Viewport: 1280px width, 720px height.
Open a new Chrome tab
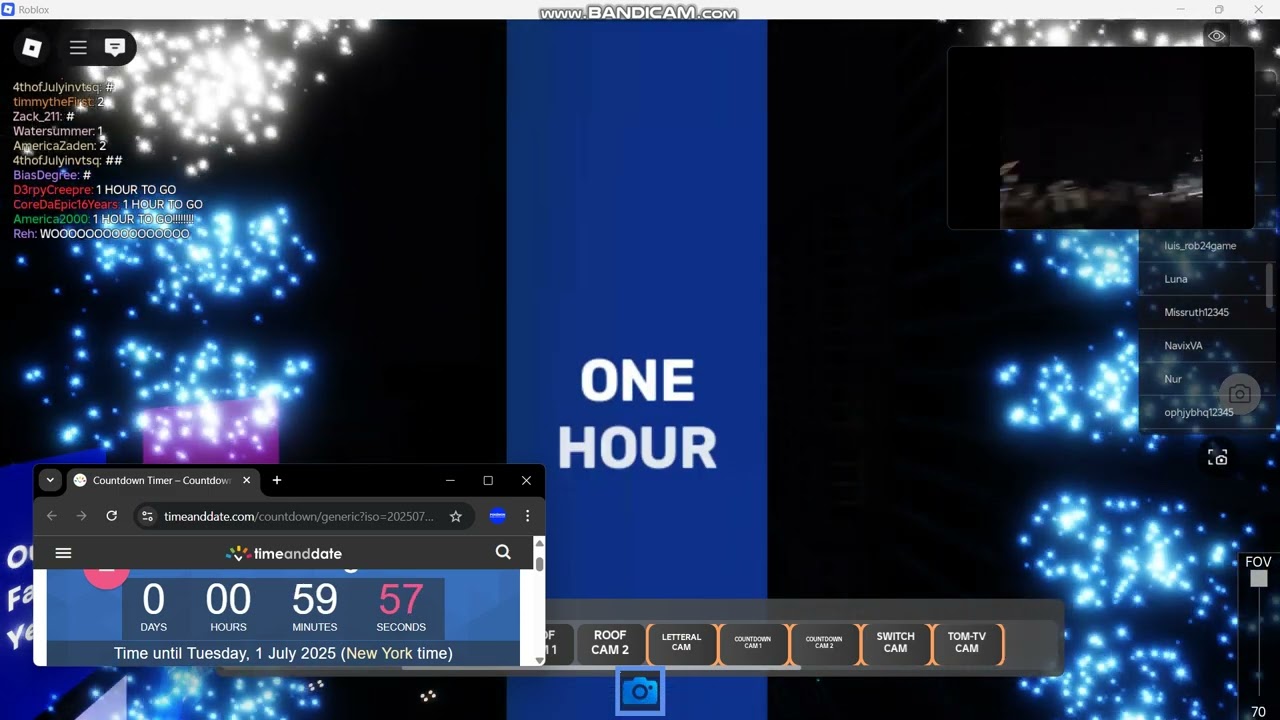[x=277, y=480]
